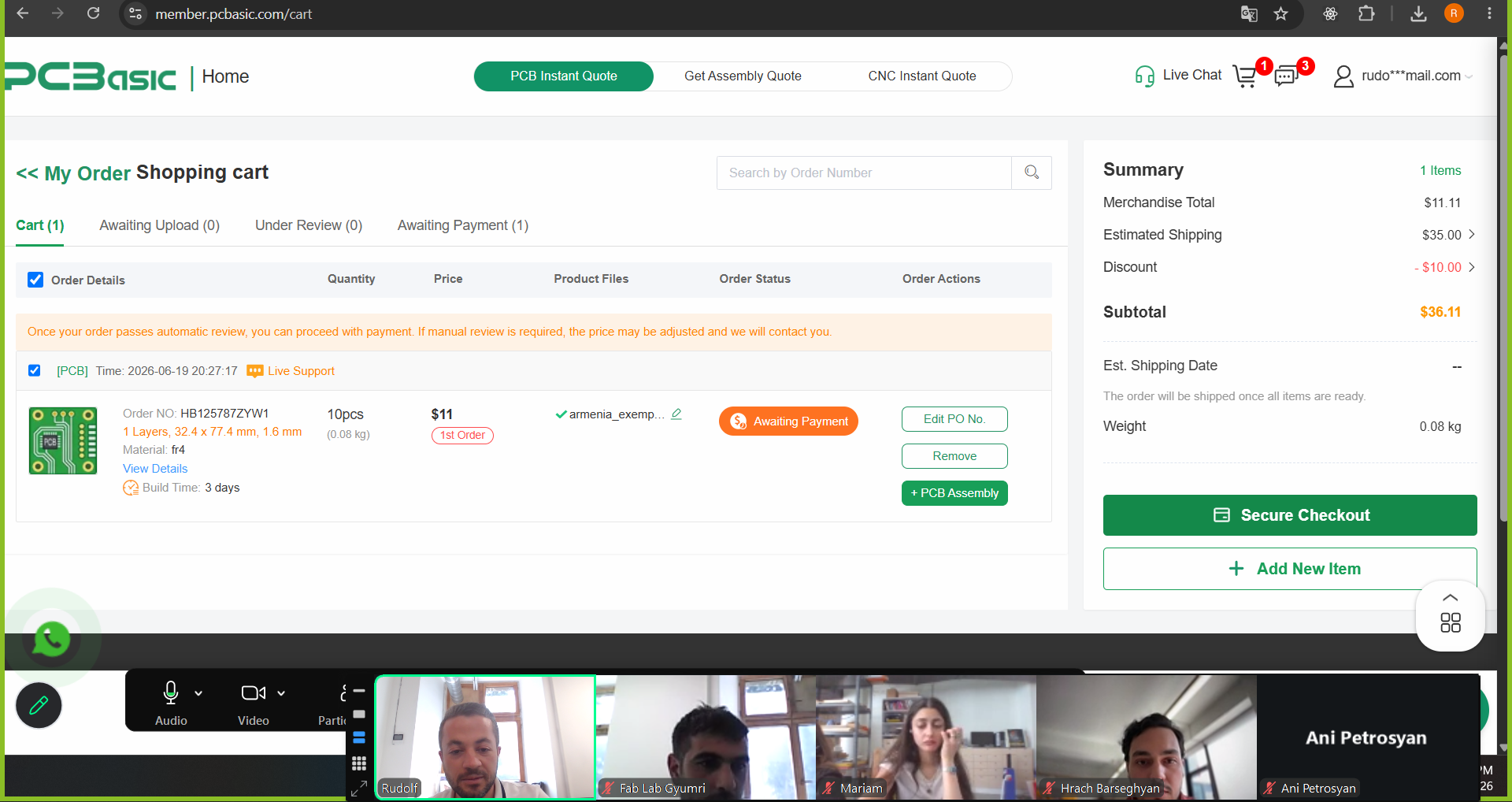The height and width of the screenshot is (802, 1512).
Task: Click the Secure Checkout button
Action: coord(1290,515)
